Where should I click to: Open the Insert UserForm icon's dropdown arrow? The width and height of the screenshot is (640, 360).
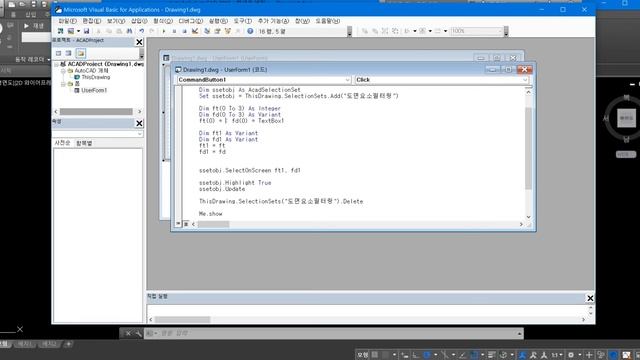[78, 31]
